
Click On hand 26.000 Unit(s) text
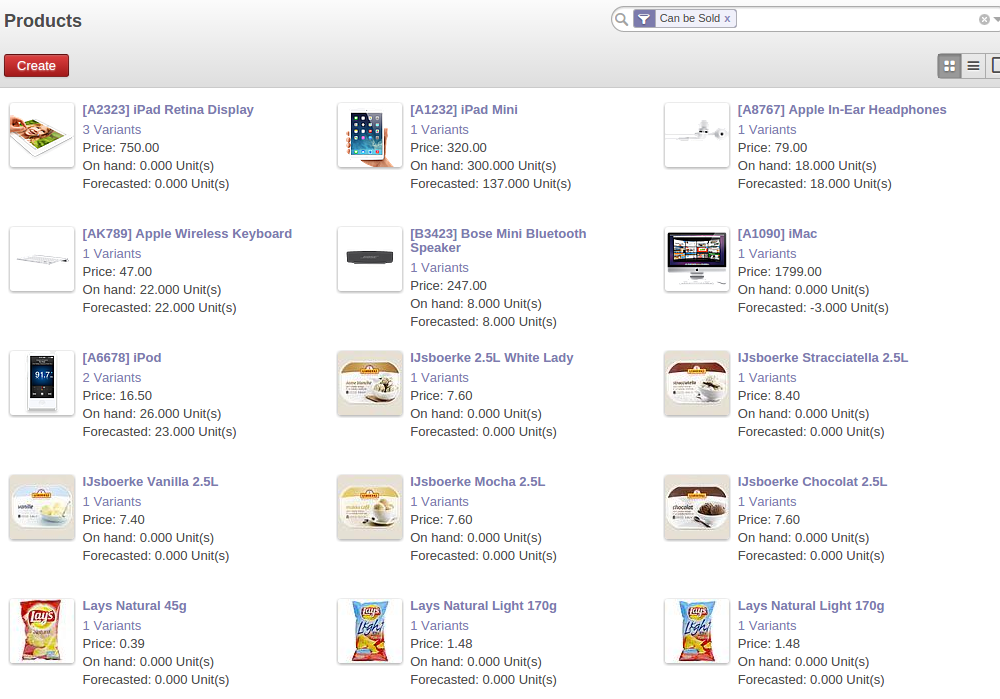[x=152, y=413]
